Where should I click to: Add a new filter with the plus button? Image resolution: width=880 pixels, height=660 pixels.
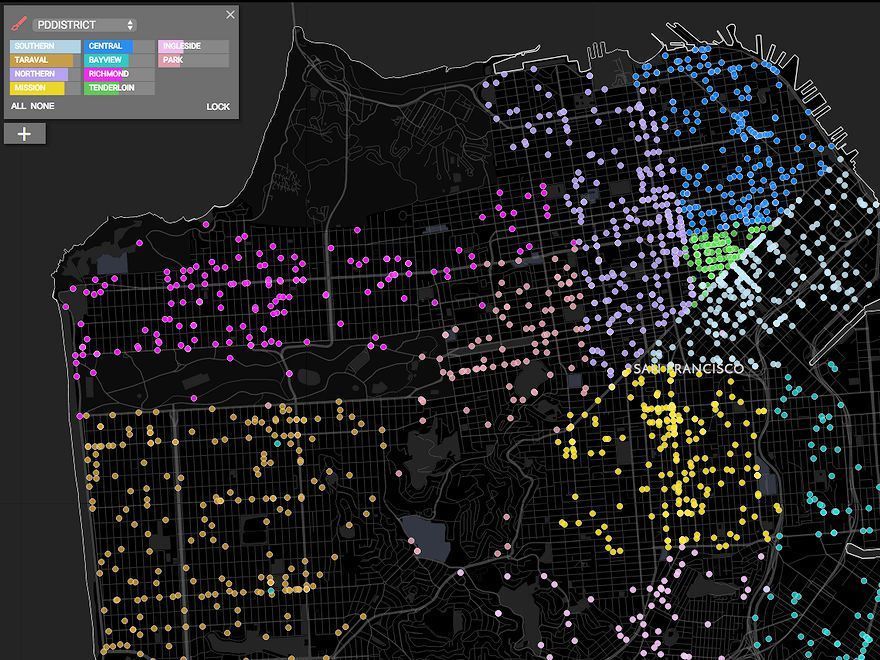25,134
